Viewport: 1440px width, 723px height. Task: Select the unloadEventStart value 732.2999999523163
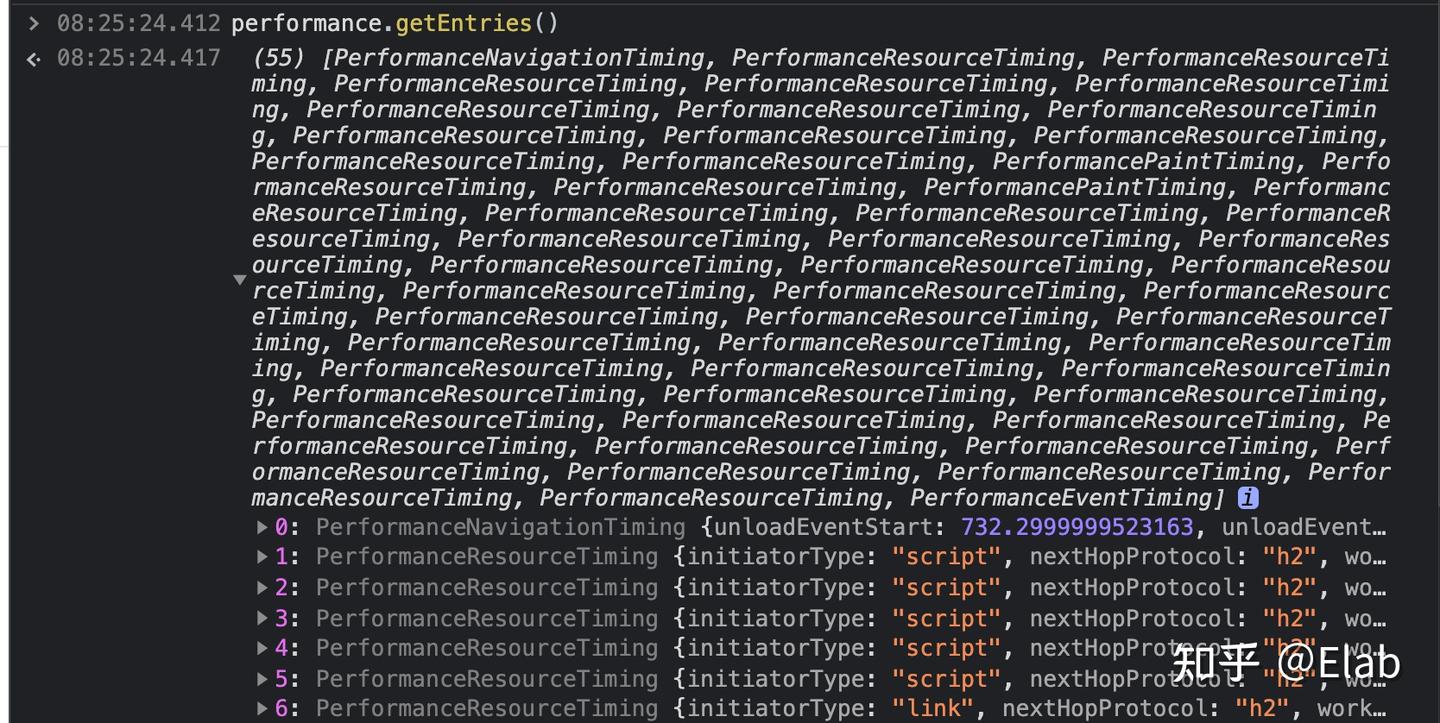pyautogui.click(x=1077, y=527)
